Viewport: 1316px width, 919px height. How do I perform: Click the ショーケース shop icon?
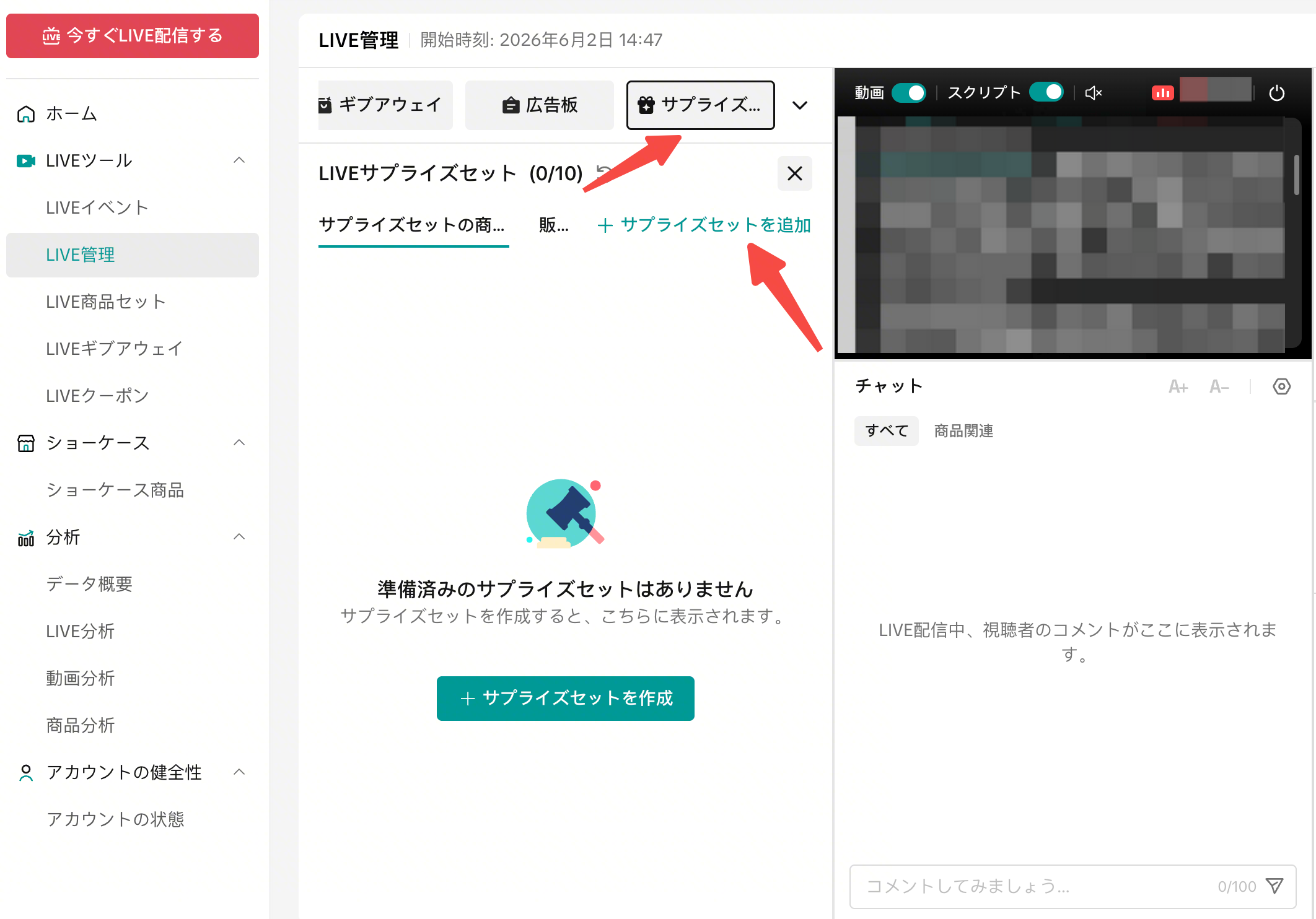25,443
